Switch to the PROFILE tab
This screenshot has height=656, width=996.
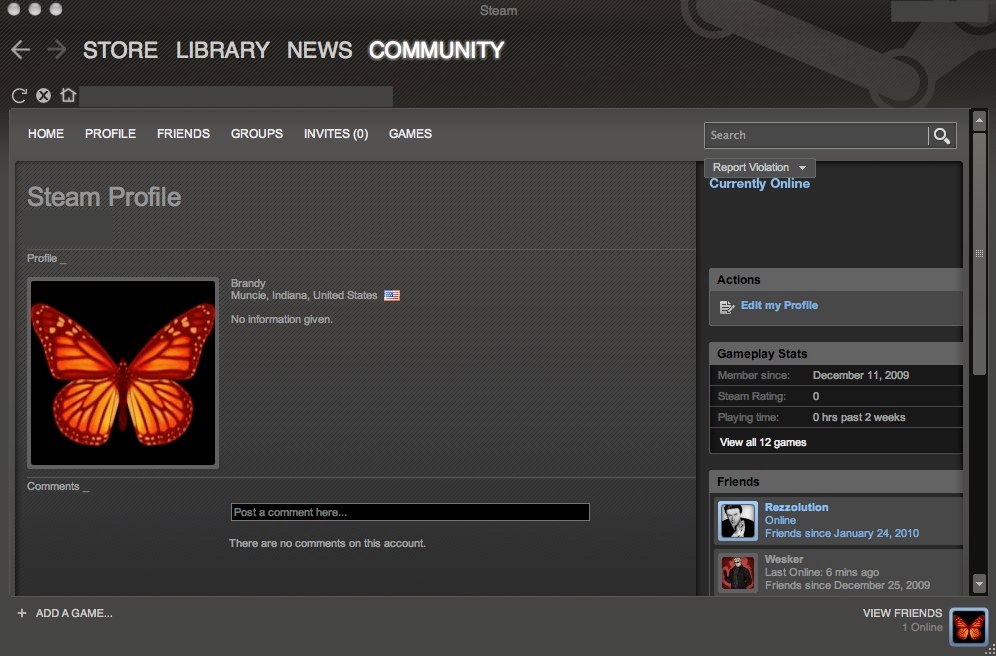click(111, 134)
